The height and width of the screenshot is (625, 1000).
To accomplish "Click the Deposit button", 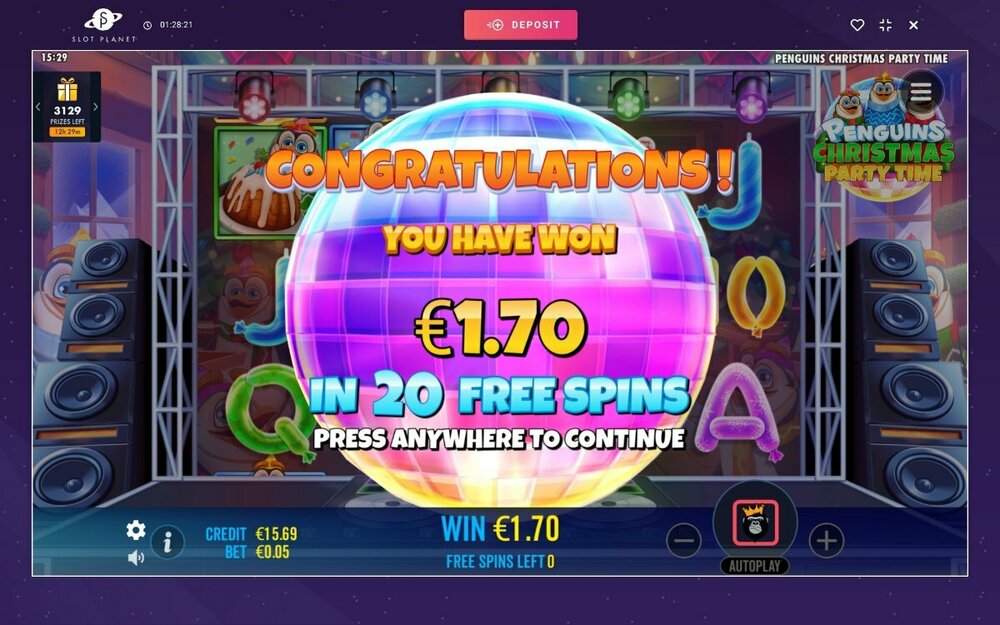I will pyautogui.click(x=520, y=25).
